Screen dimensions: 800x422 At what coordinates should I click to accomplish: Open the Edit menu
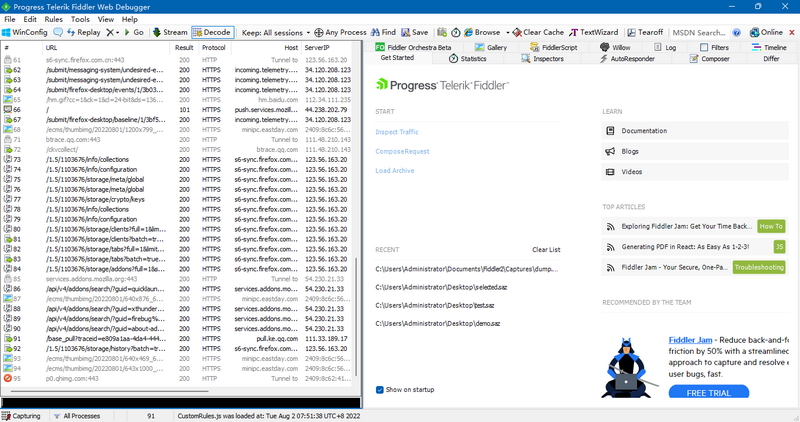[30, 19]
